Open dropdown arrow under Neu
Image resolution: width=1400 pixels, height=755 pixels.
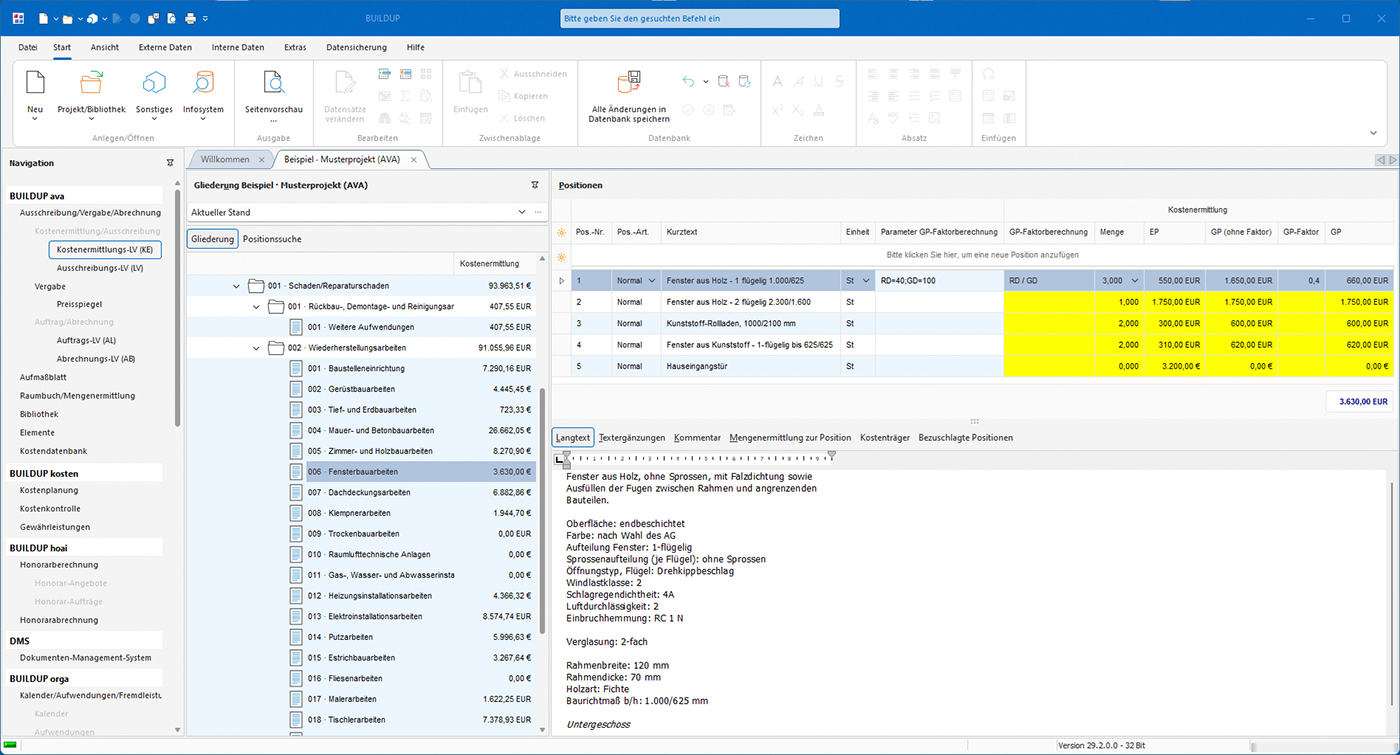pyautogui.click(x=35, y=119)
